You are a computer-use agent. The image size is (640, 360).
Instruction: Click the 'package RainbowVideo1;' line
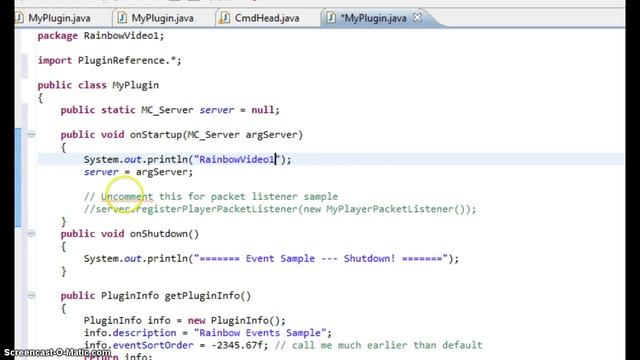101,36
